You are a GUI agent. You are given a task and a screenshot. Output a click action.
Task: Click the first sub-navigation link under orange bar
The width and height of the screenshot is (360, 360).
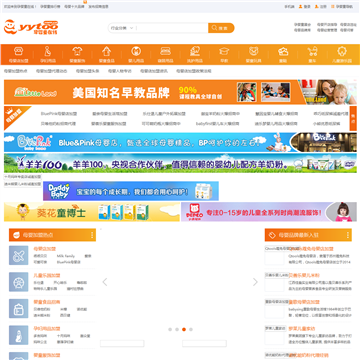click(16, 71)
